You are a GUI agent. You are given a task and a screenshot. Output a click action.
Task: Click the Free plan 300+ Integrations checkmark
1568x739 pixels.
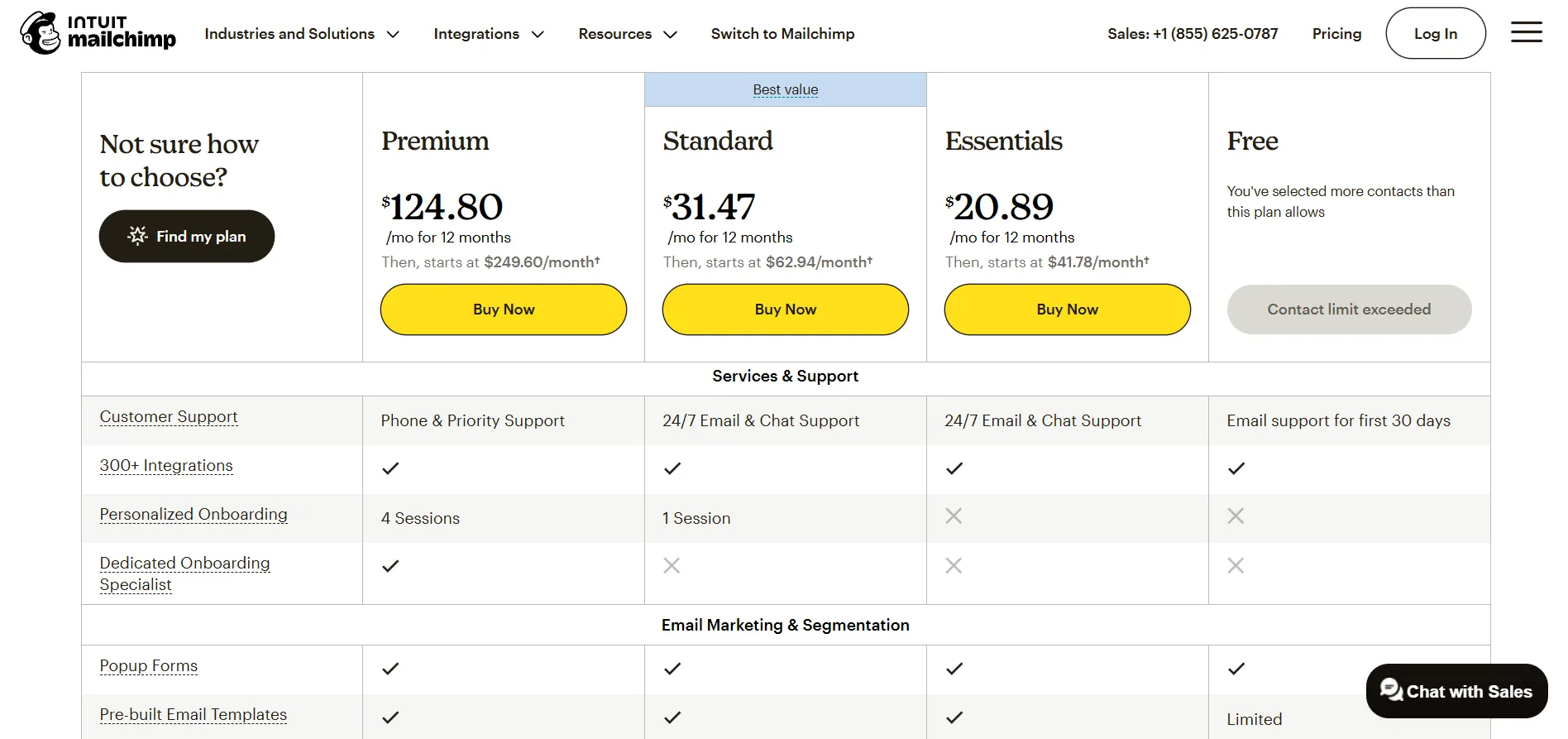coord(1236,468)
